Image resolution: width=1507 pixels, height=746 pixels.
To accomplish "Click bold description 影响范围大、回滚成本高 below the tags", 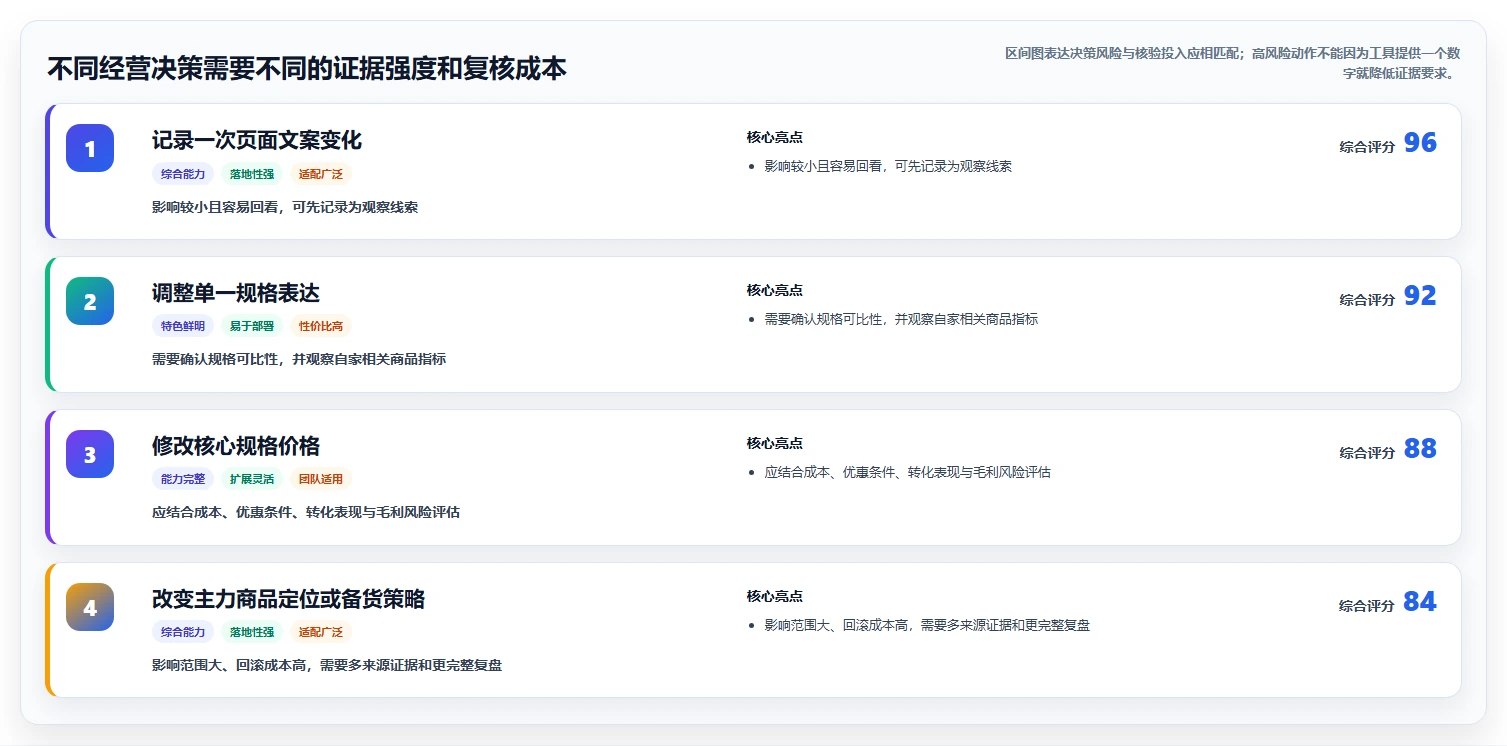I will (x=327, y=665).
